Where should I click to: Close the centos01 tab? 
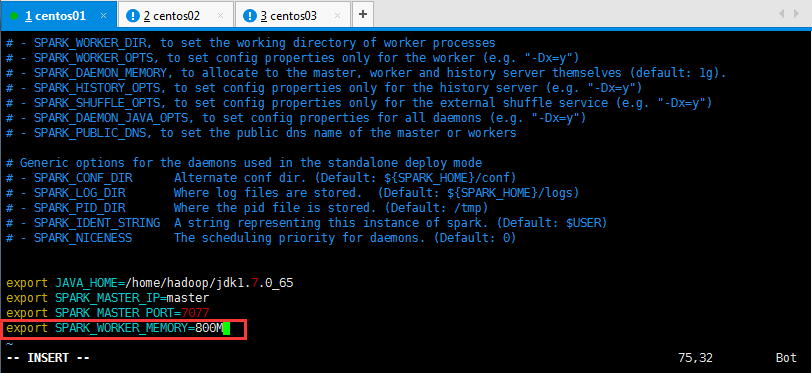tap(103, 16)
